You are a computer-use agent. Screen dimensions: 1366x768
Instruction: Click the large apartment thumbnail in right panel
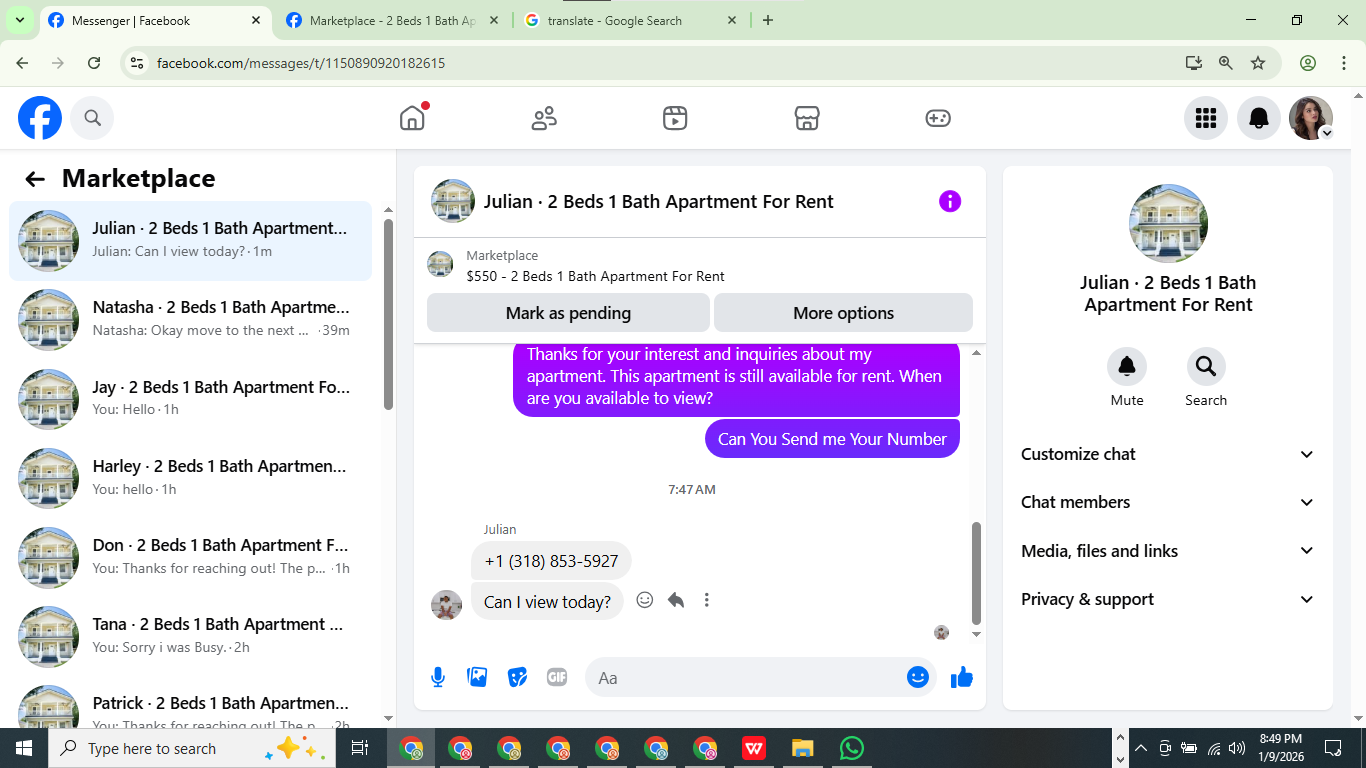coord(1168,223)
